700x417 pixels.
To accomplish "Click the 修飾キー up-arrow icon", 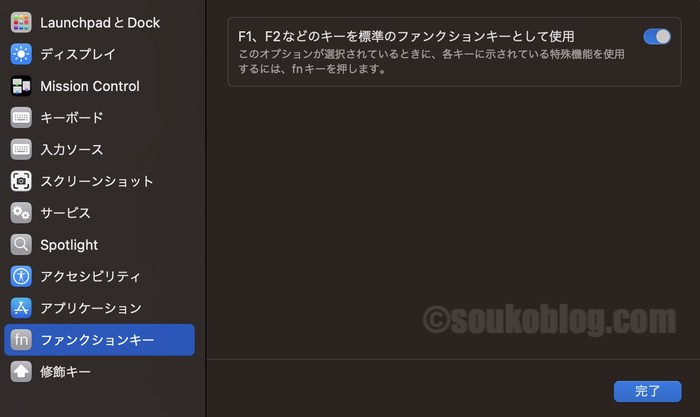I will [21, 371].
